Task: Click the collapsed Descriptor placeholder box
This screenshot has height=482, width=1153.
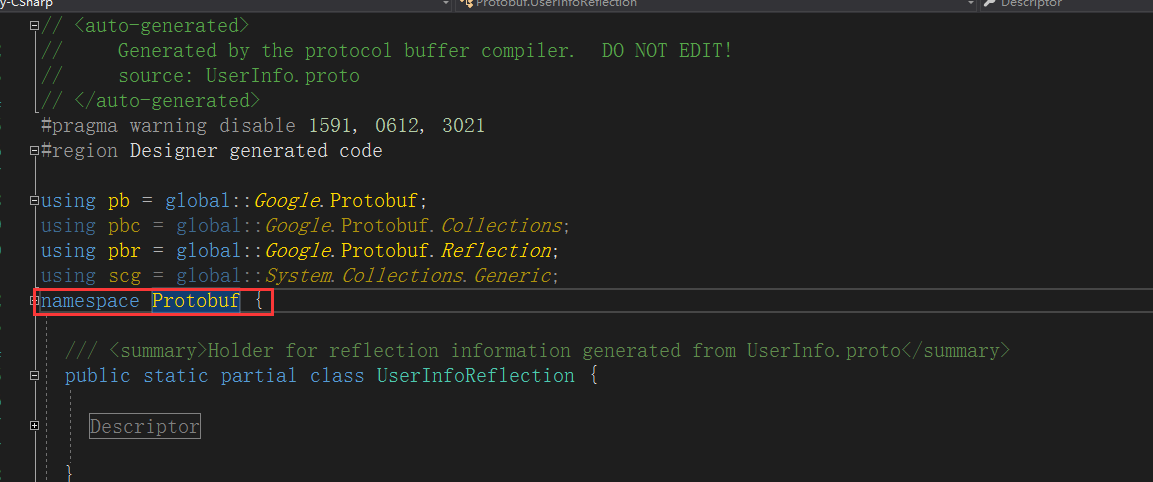Action: [x=145, y=427]
